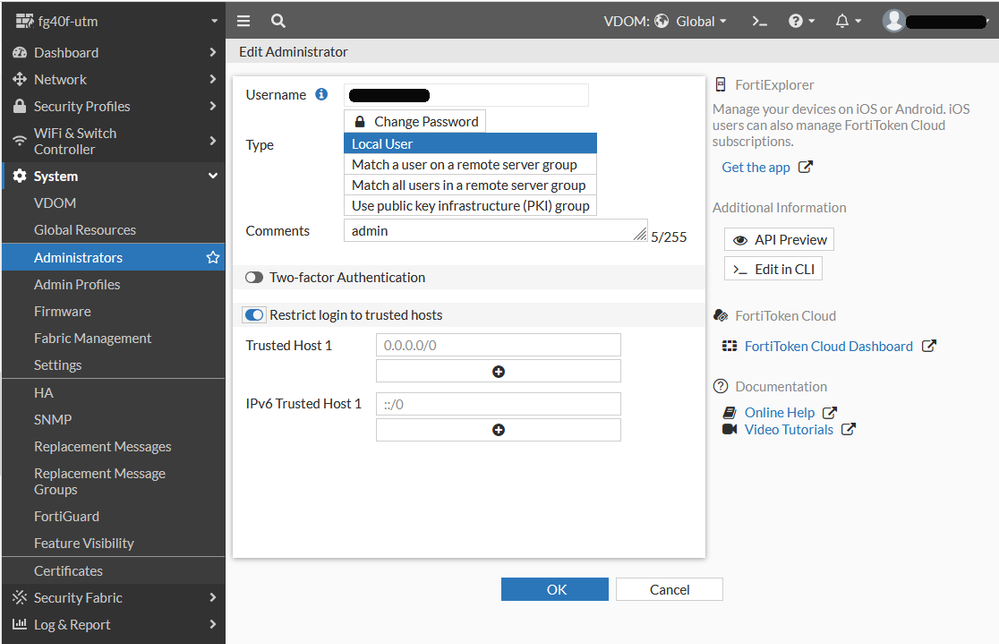Screen dimensions: 999x644
Task: Click the info icon beside Username
Action: click(x=321, y=95)
